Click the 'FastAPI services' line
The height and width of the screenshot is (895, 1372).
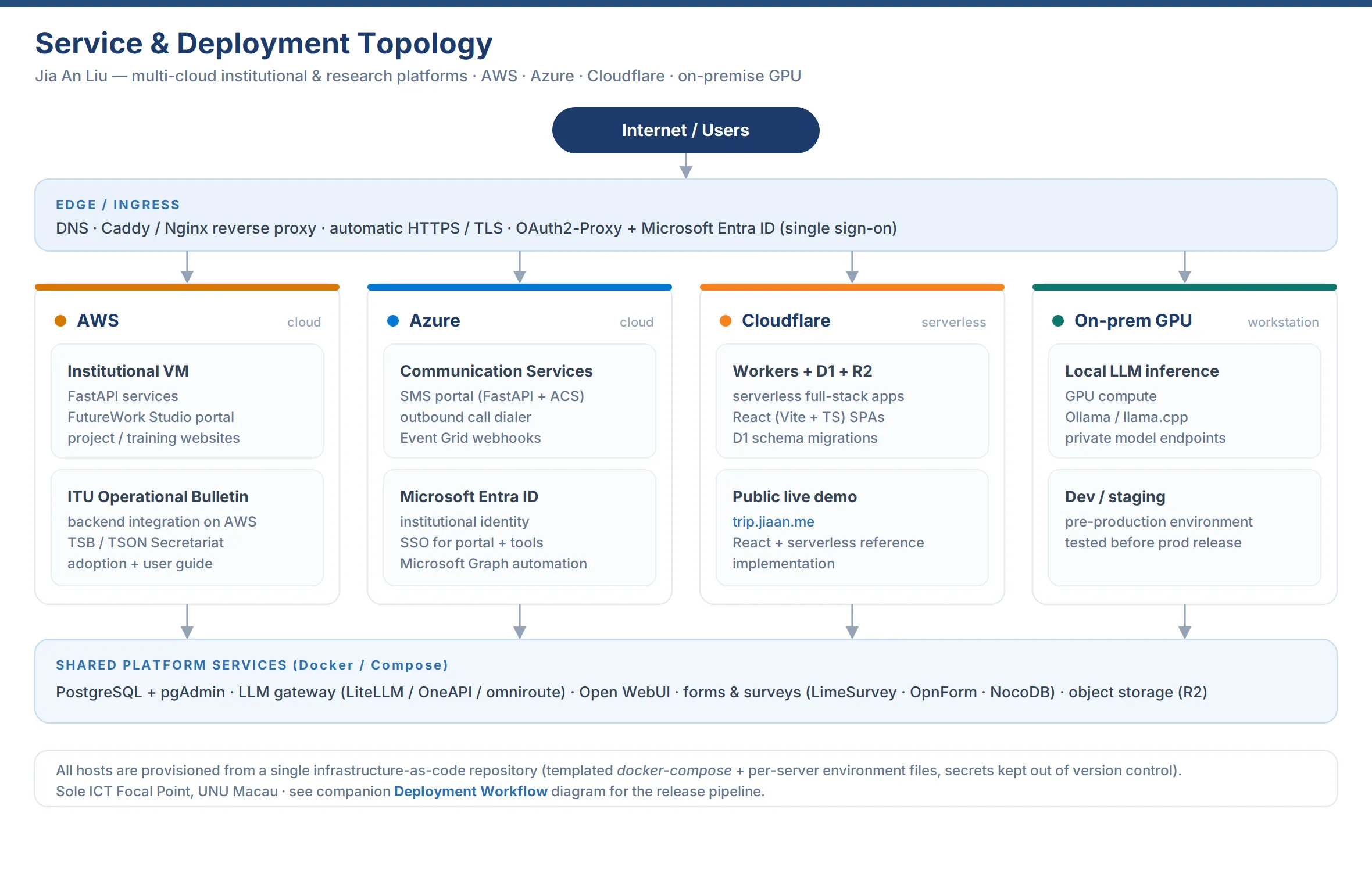(x=123, y=396)
